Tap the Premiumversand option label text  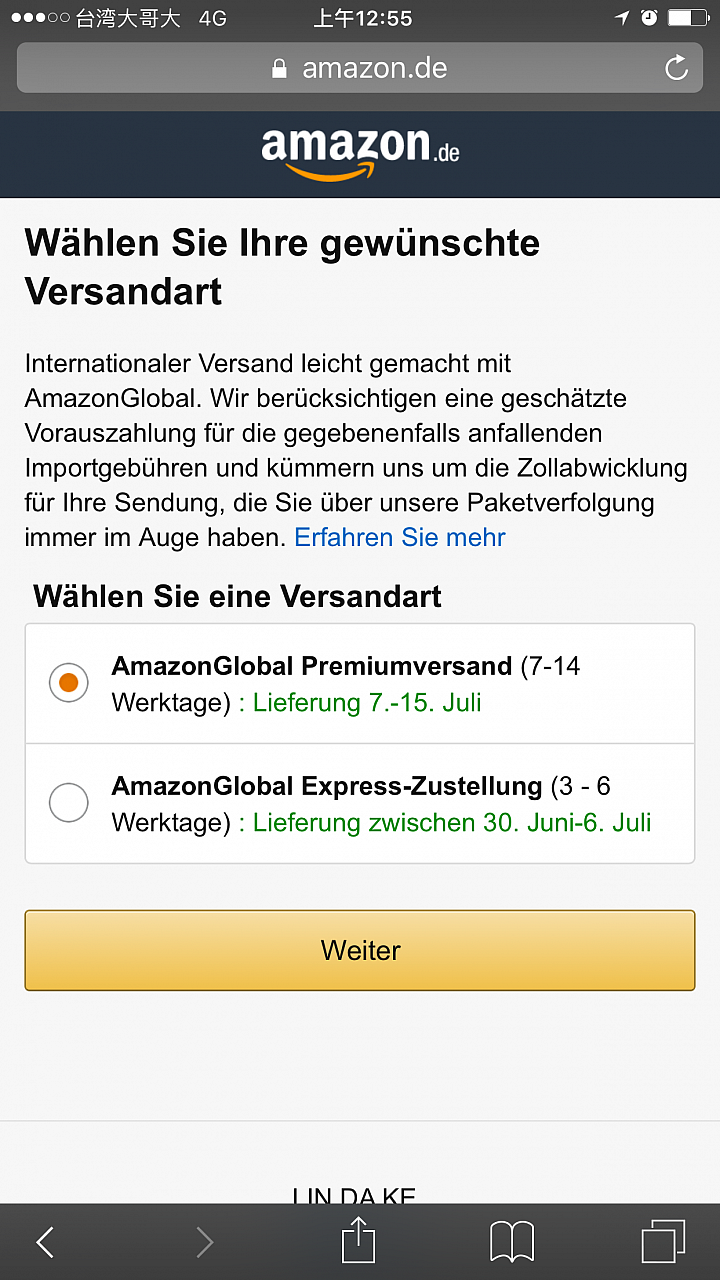pyautogui.click(x=312, y=666)
